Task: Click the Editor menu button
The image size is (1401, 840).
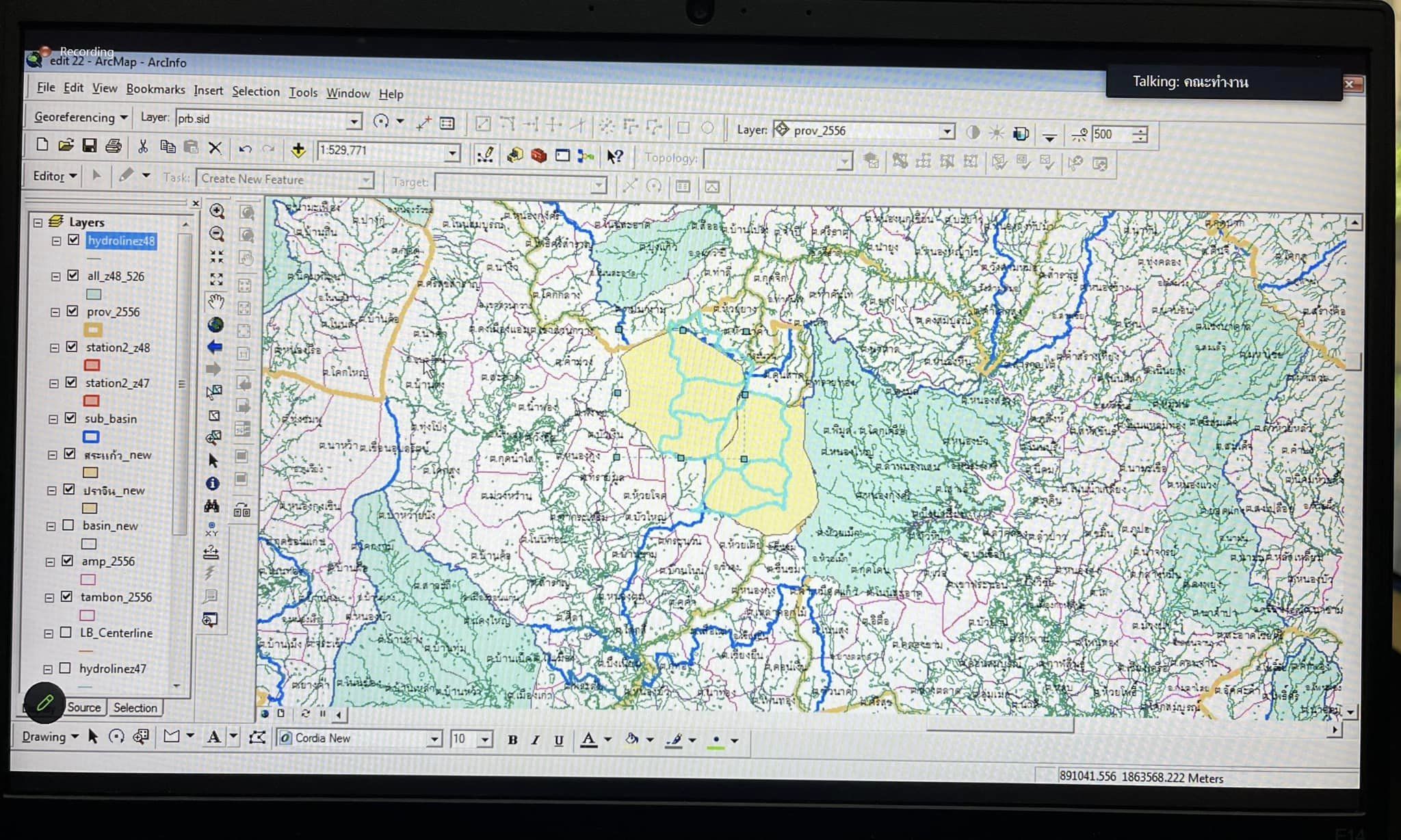Action: click(x=54, y=176)
